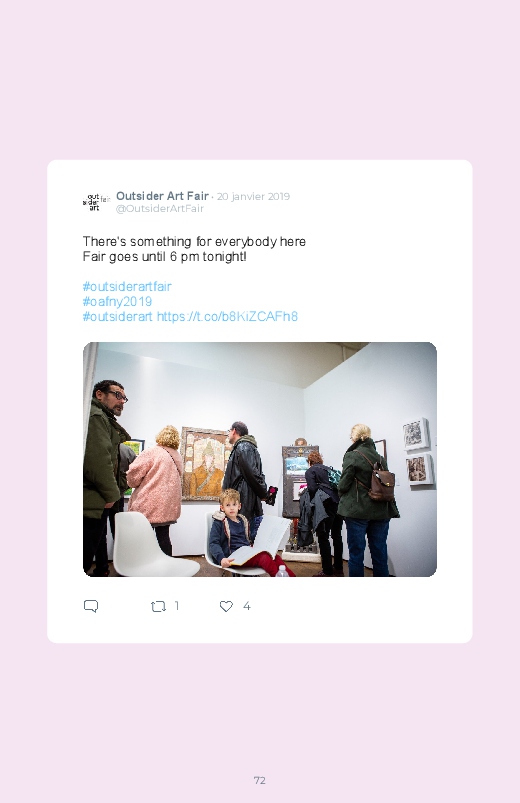Click the brown leather backpack in the photo
This screenshot has height=803, width=520.
[x=381, y=482]
